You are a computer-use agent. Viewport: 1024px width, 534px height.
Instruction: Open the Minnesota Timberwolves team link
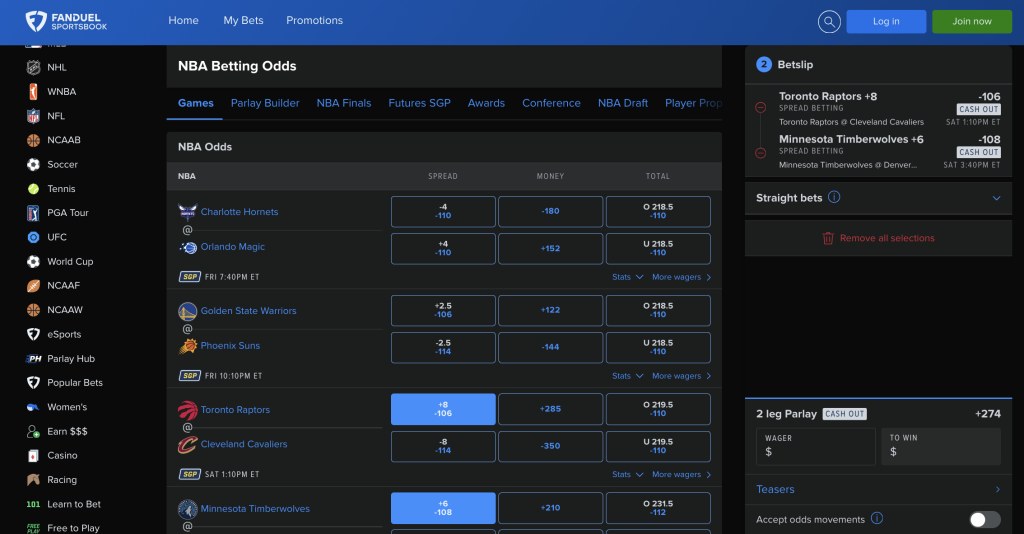coord(255,509)
